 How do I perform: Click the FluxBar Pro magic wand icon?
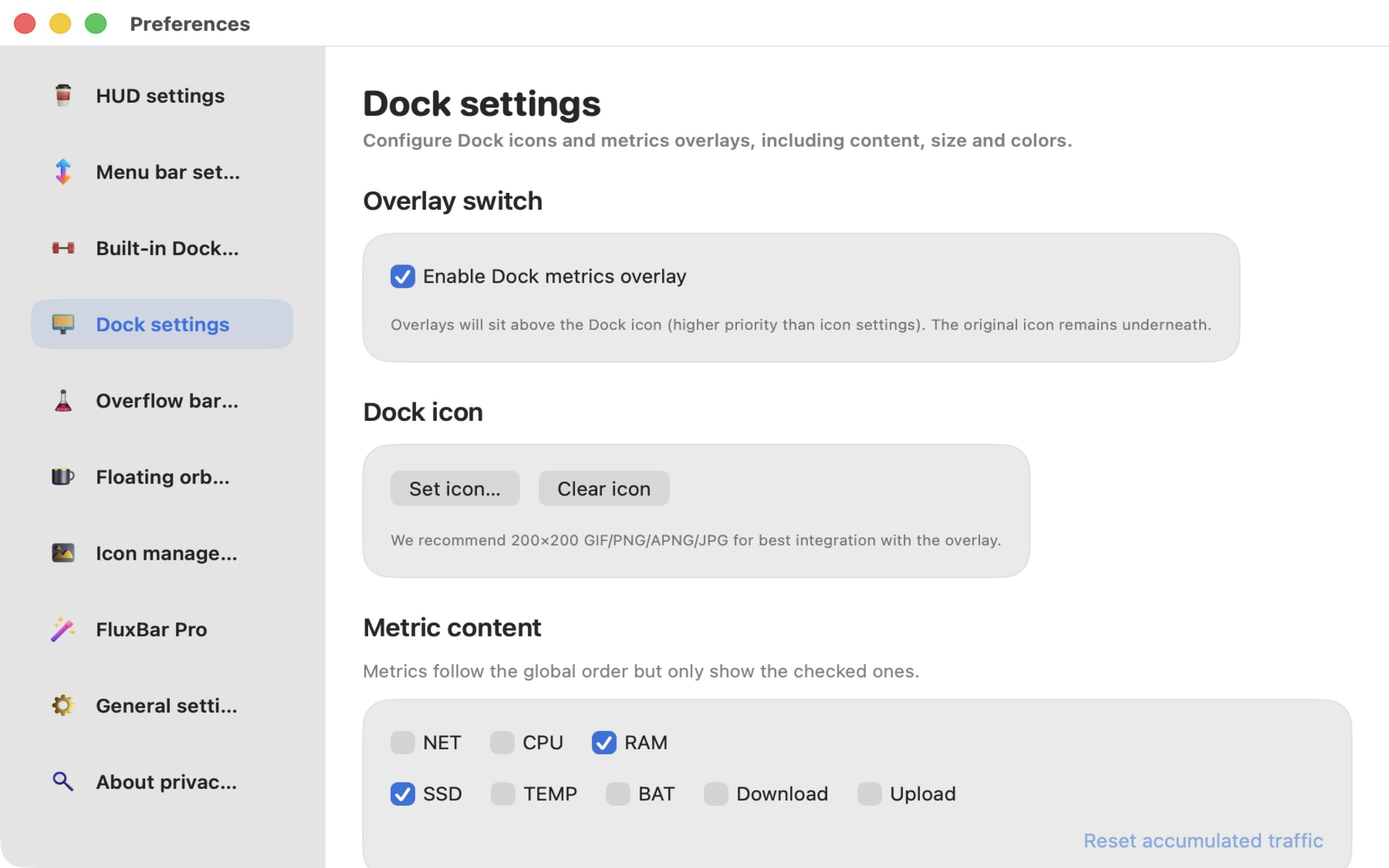pyautogui.click(x=63, y=629)
